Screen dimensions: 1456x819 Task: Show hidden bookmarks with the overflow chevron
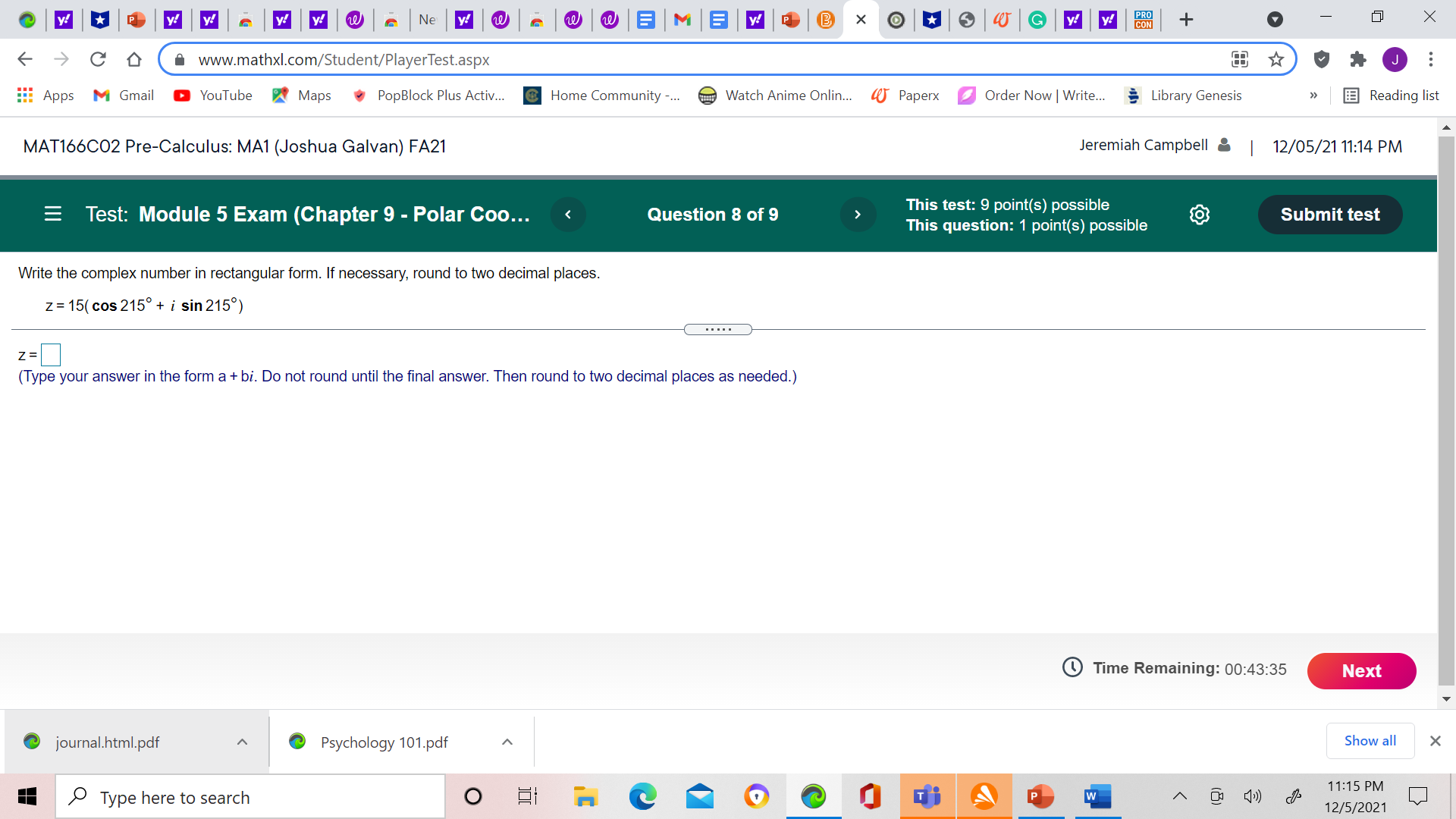[1314, 96]
